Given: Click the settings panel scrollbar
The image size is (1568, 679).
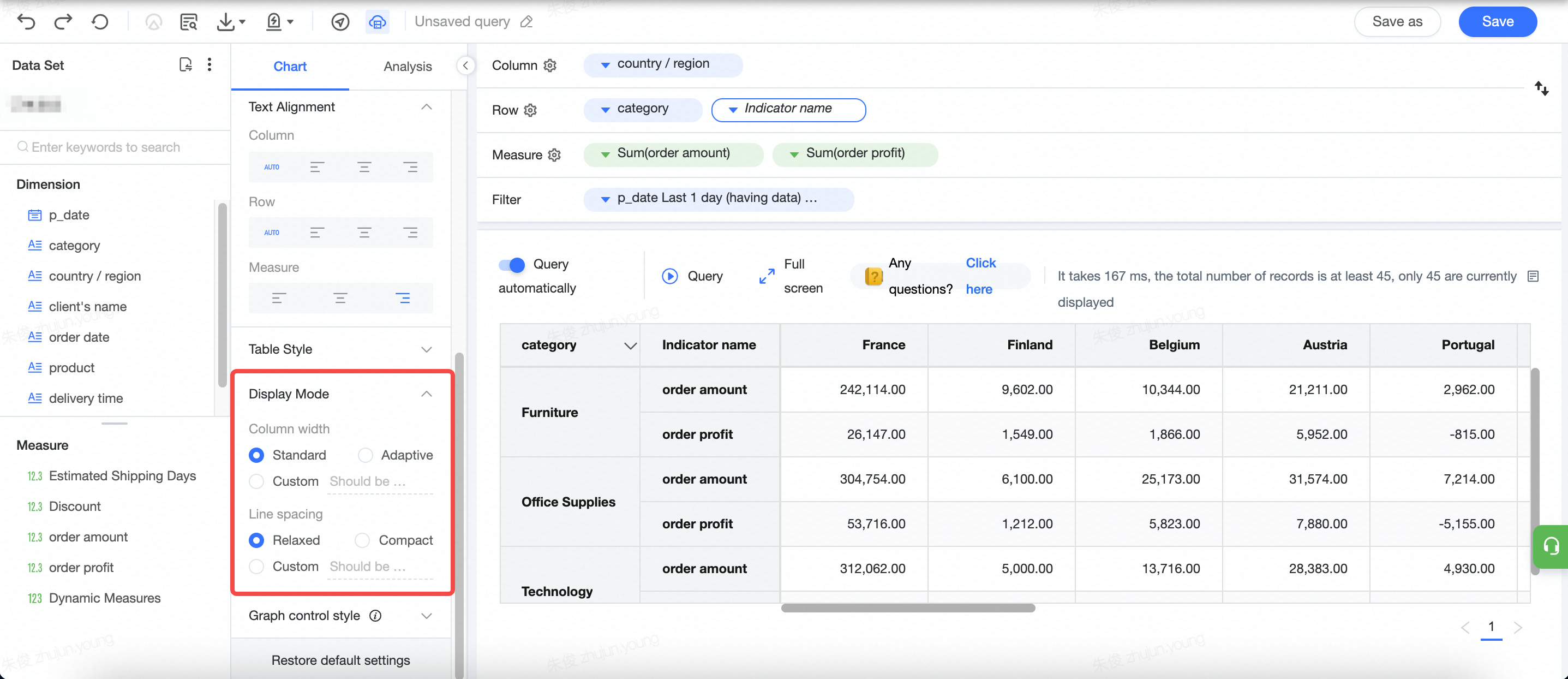Looking at the screenshot, I should click(459, 515).
